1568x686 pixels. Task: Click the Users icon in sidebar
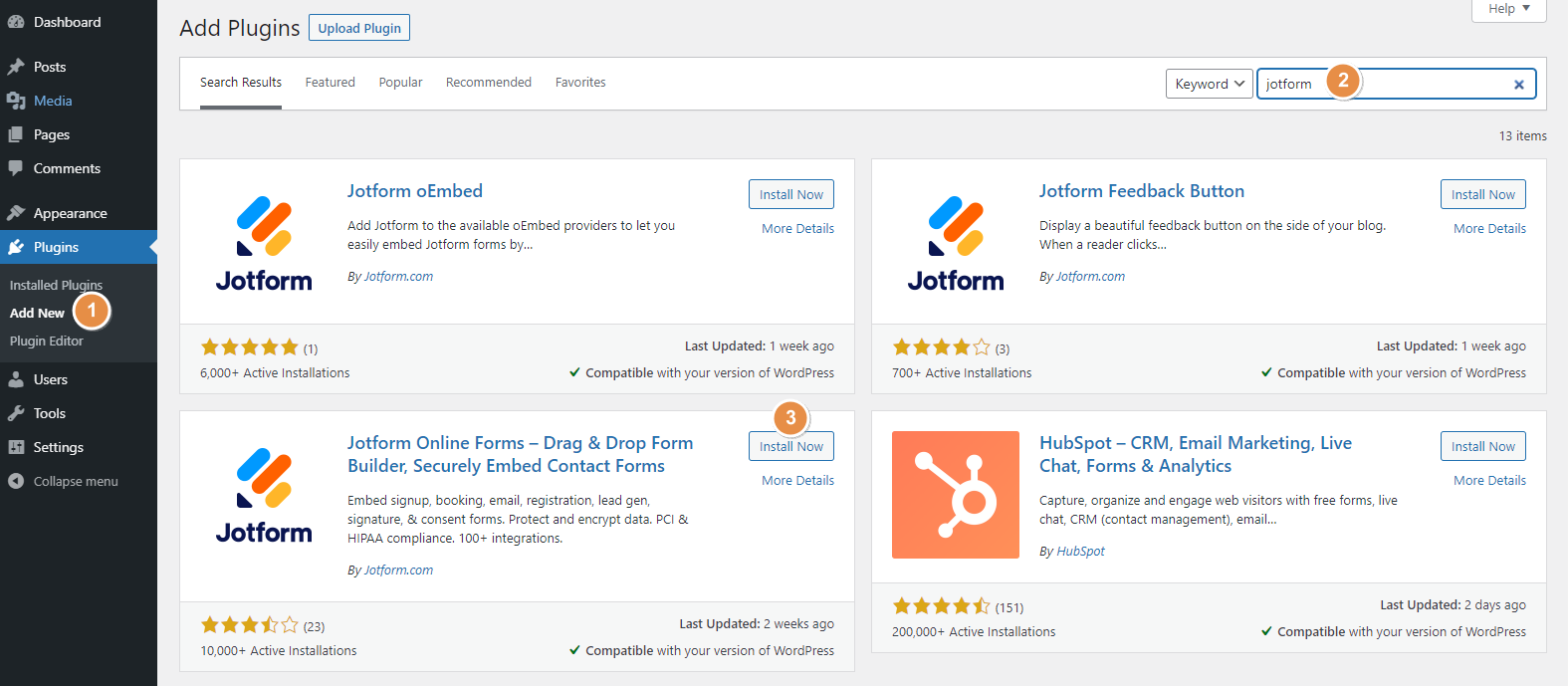[x=16, y=379]
